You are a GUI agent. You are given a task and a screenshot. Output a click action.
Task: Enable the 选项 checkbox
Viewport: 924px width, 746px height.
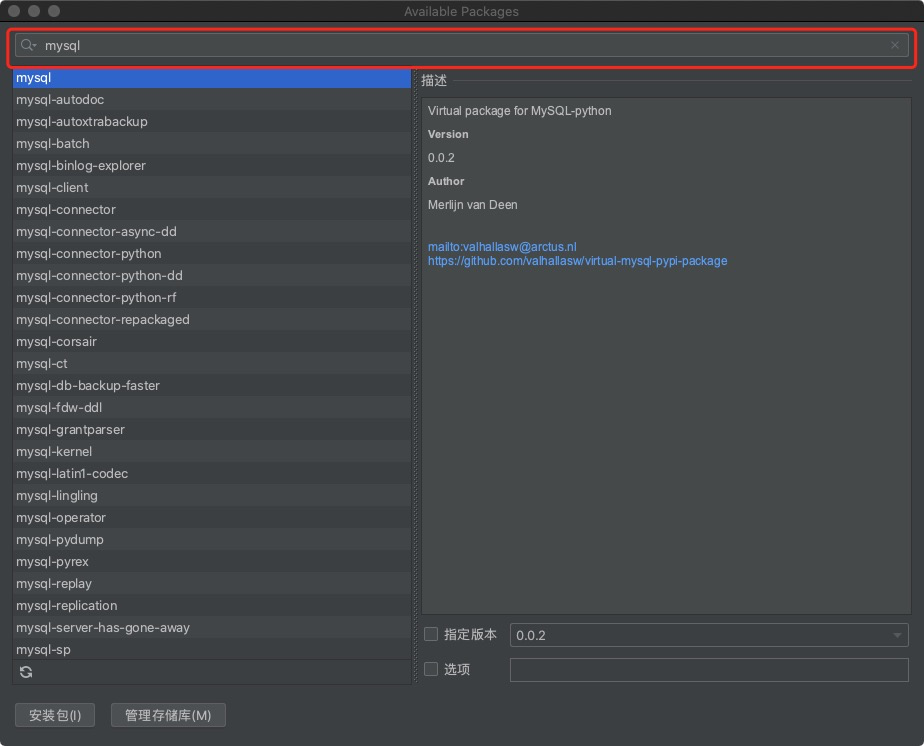pyautogui.click(x=431, y=669)
